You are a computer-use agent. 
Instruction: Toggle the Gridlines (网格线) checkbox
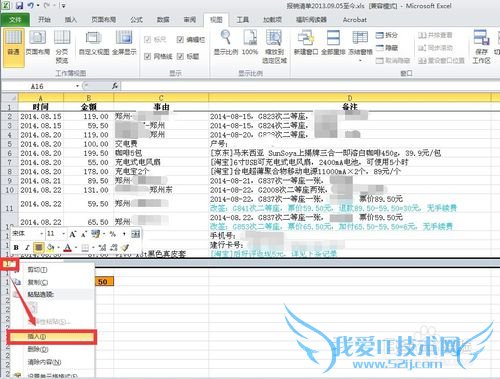[148, 56]
